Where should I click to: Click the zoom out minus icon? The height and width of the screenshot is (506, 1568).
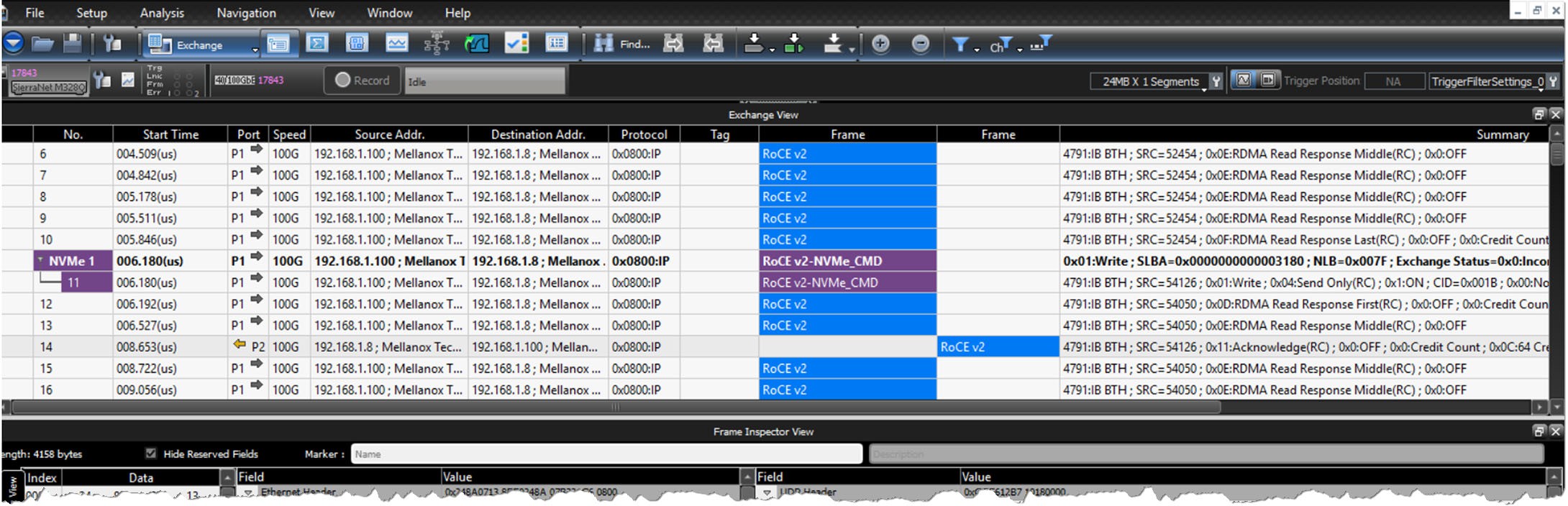[x=920, y=44]
